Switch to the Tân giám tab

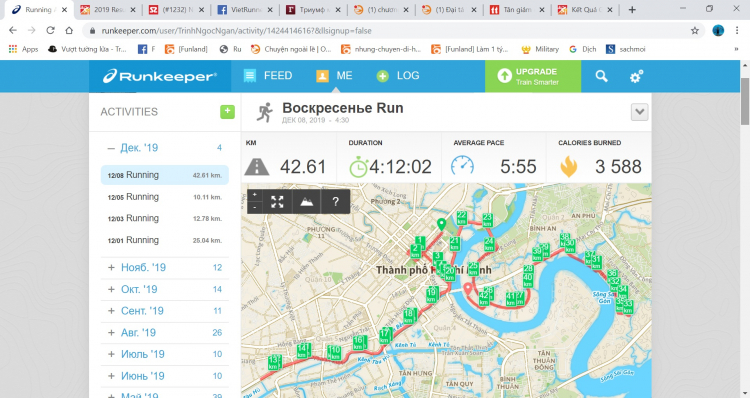pyautogui.click(x=517, y=10)
